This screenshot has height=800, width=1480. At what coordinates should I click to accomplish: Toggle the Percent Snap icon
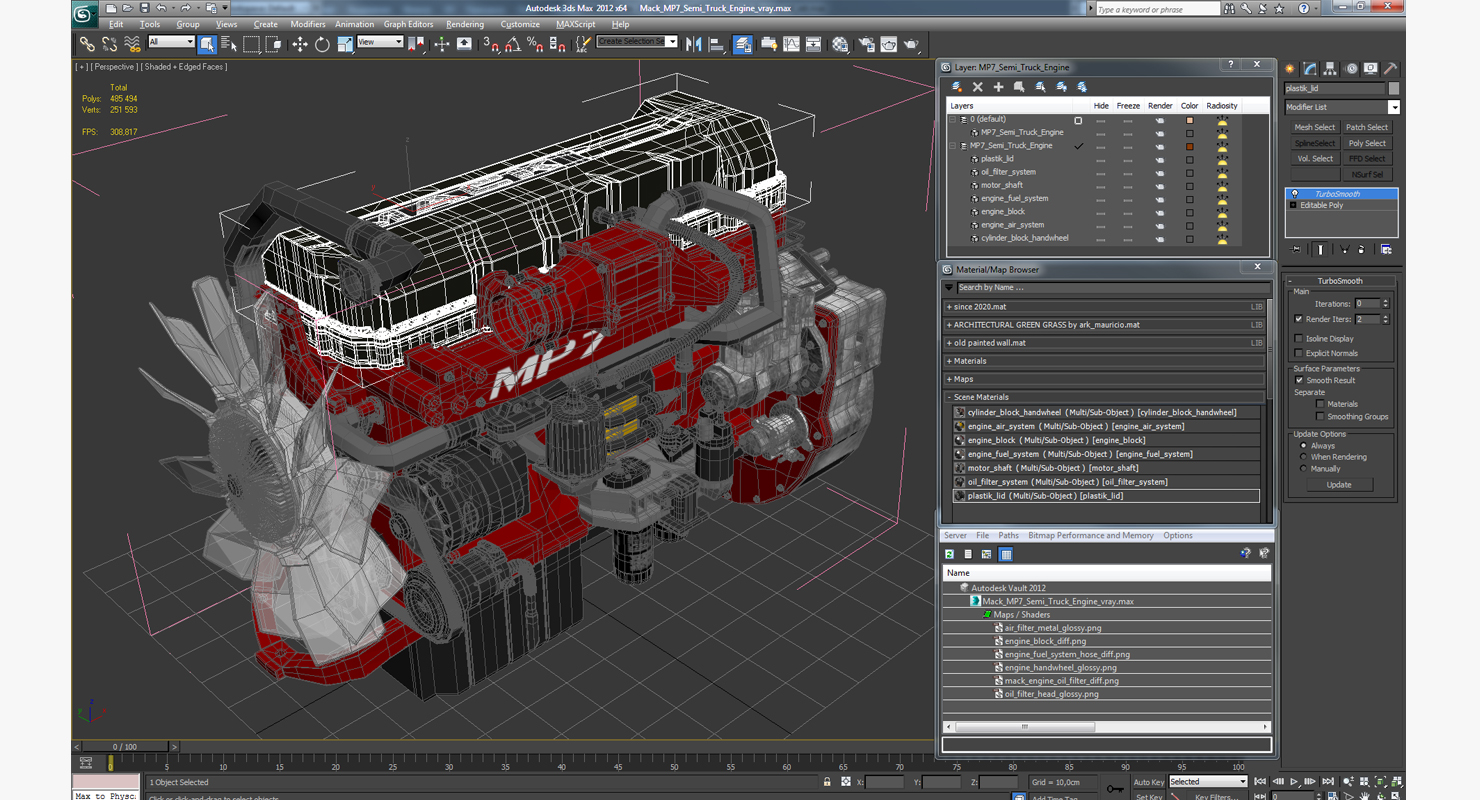(535, 44)
